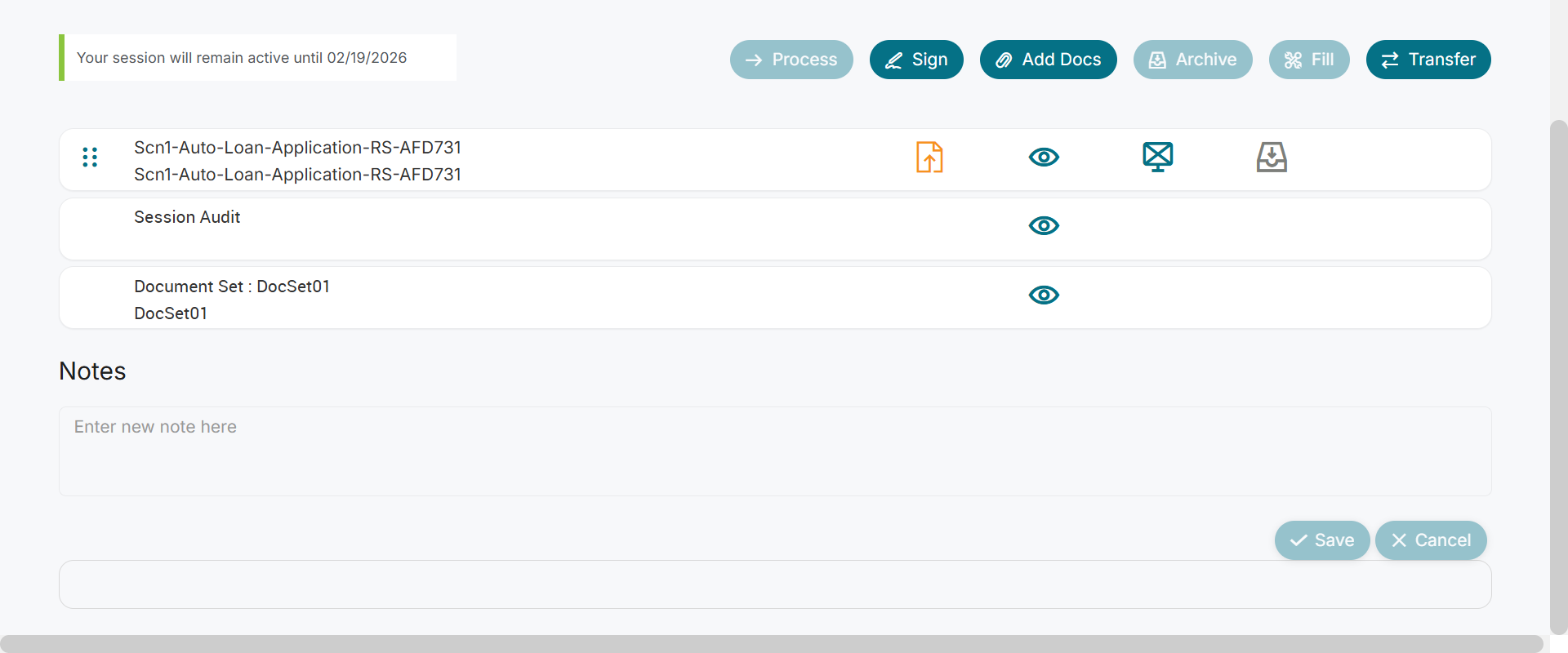Viewport: 1568px width, 653px height.
Task: Cancel the note entry
Action: point(1431,540)
